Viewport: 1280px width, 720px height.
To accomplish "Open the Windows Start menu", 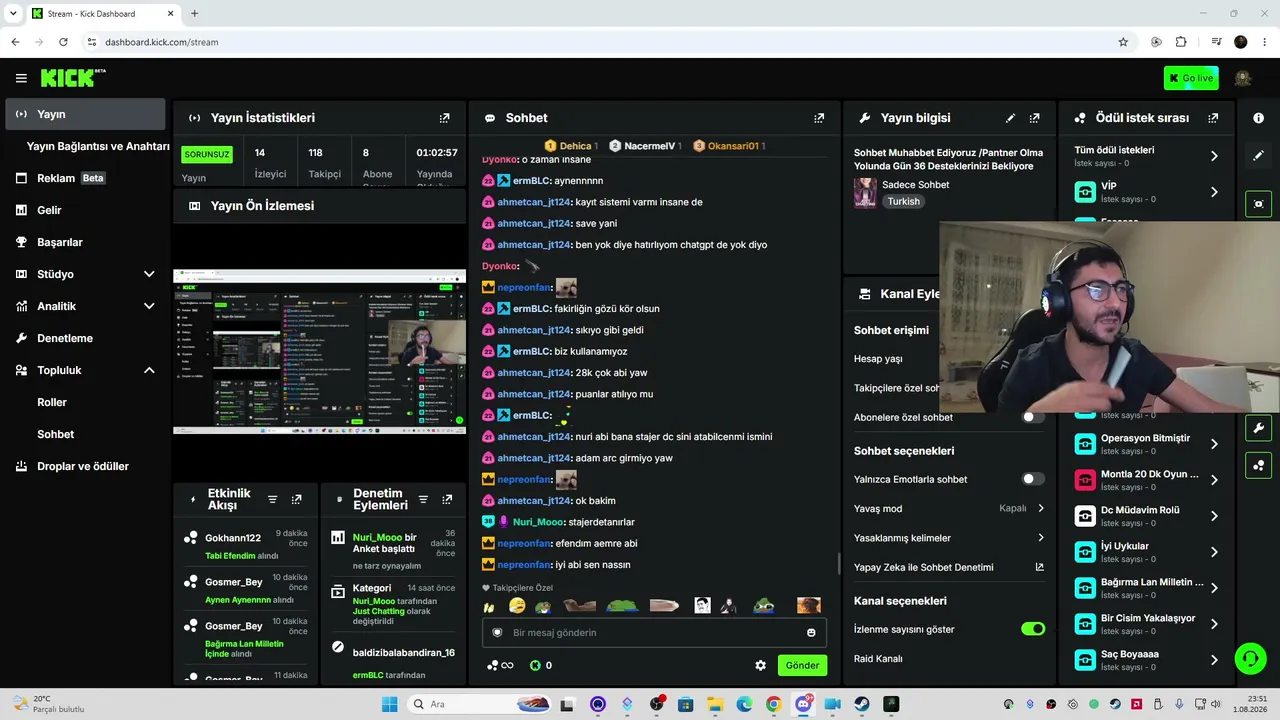I will [x=389, y=704].
